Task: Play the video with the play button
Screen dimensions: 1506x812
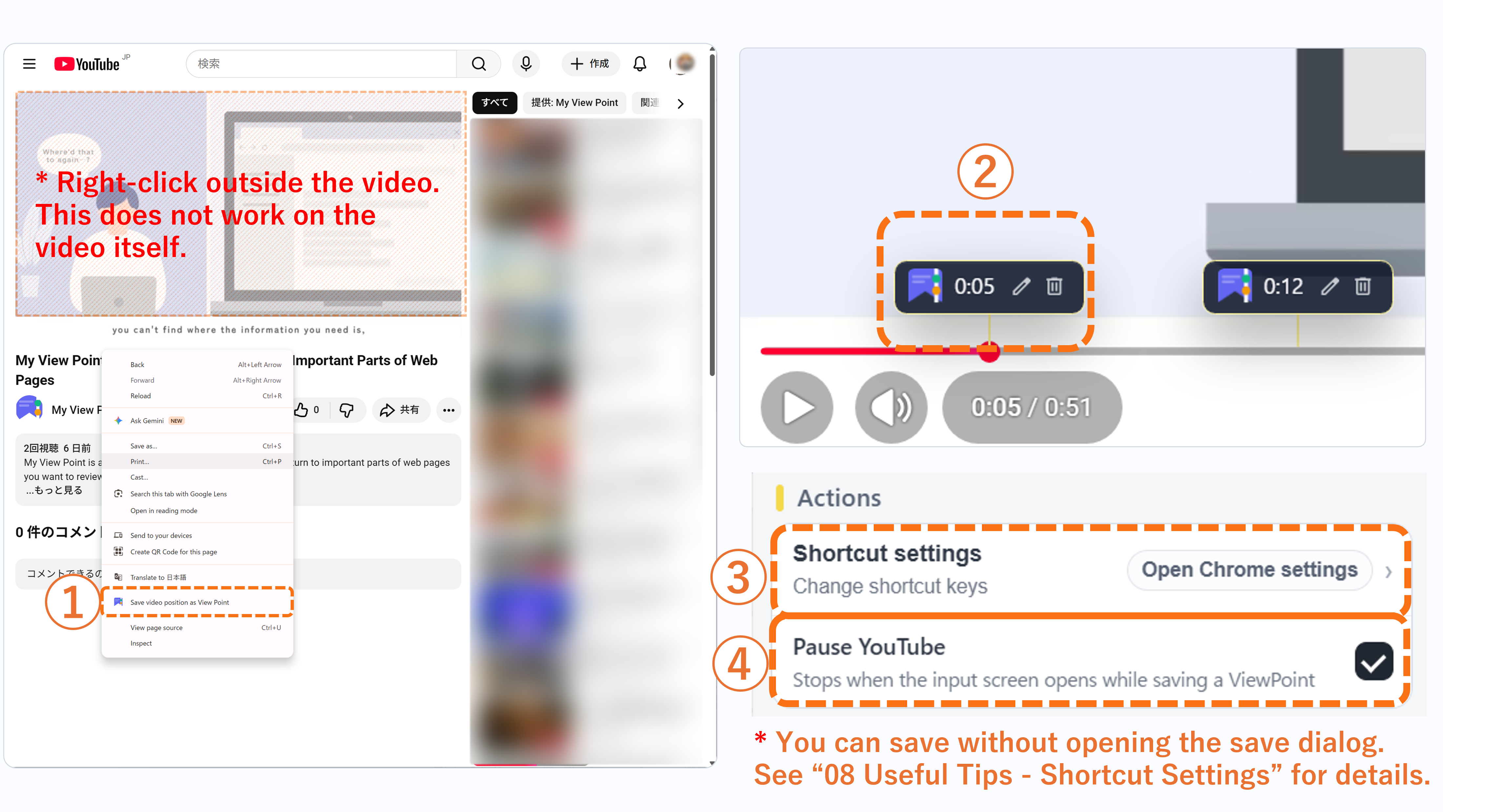Action: pyautogui.click(x=797, y=408)
